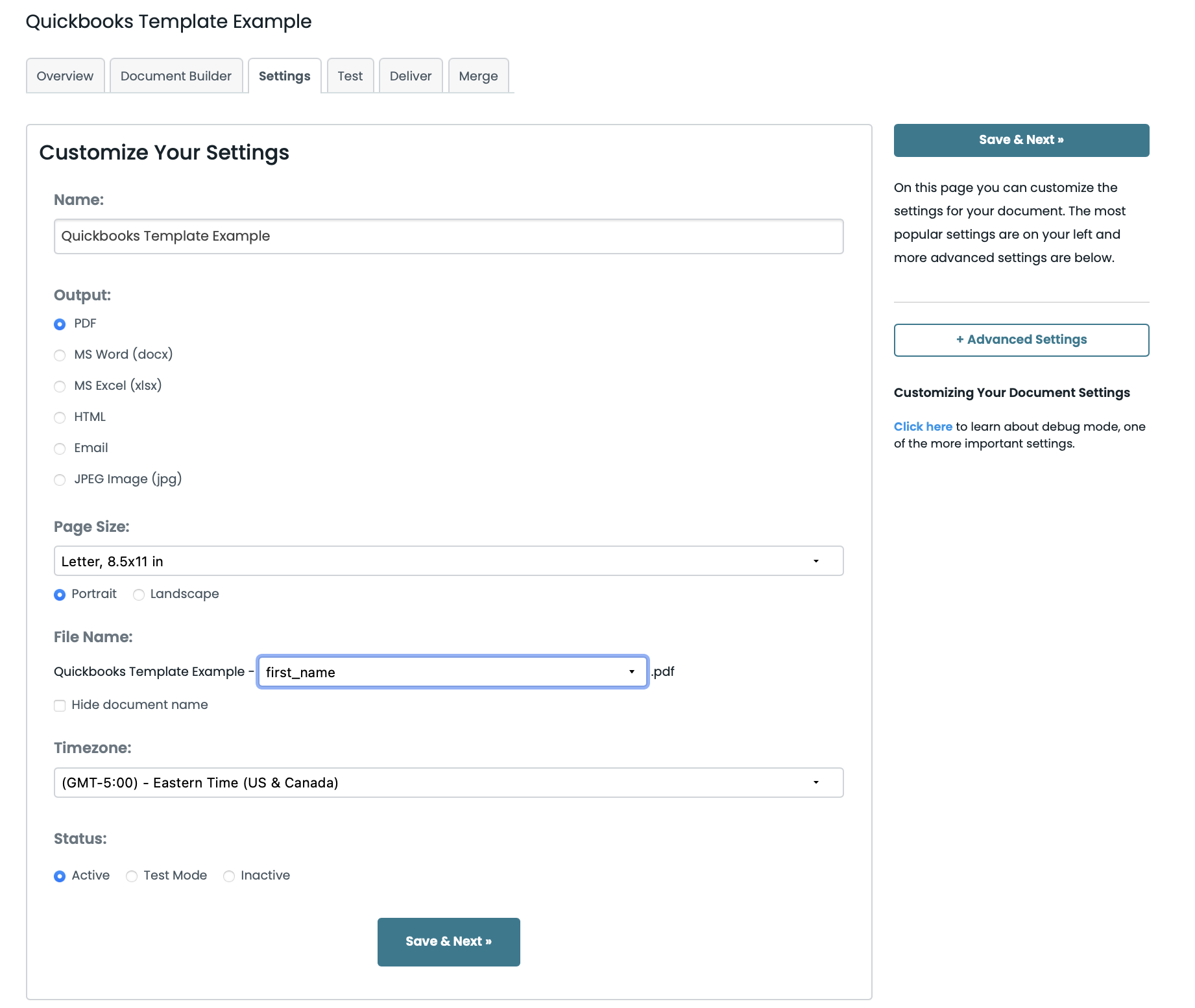Select JPEG Image (jpg) output
Image resolution: width=1195 pixels, height=1008 pixels.
click(x=60, y=480)
